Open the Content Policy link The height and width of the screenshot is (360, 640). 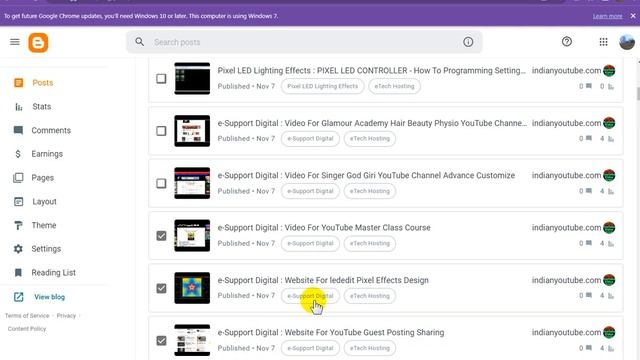pos(27,329)
